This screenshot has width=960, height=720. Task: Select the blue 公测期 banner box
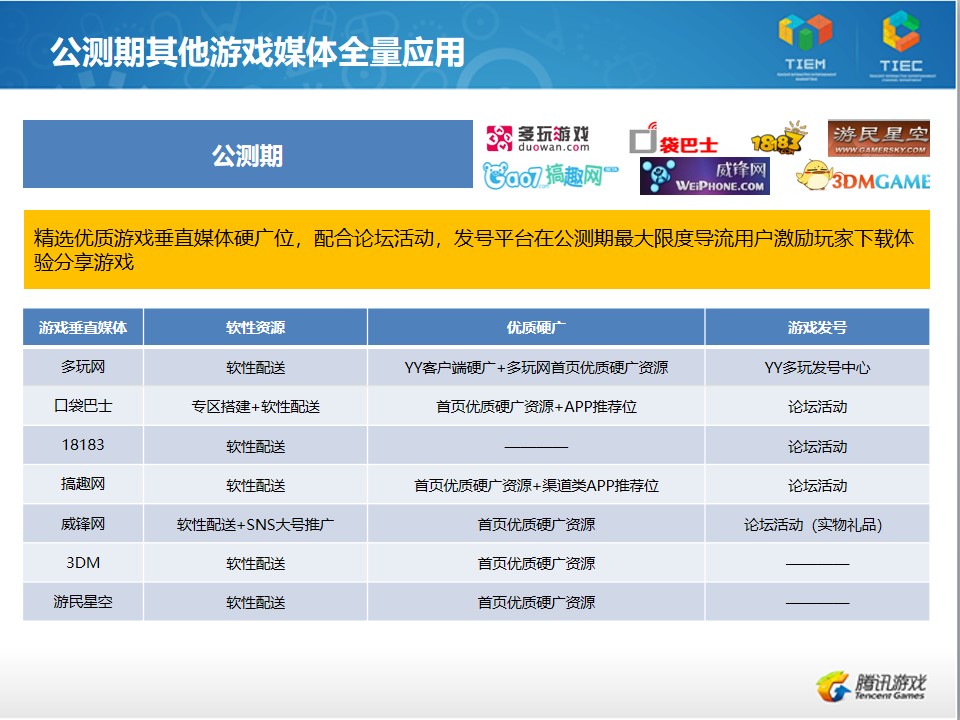point(247,154)
